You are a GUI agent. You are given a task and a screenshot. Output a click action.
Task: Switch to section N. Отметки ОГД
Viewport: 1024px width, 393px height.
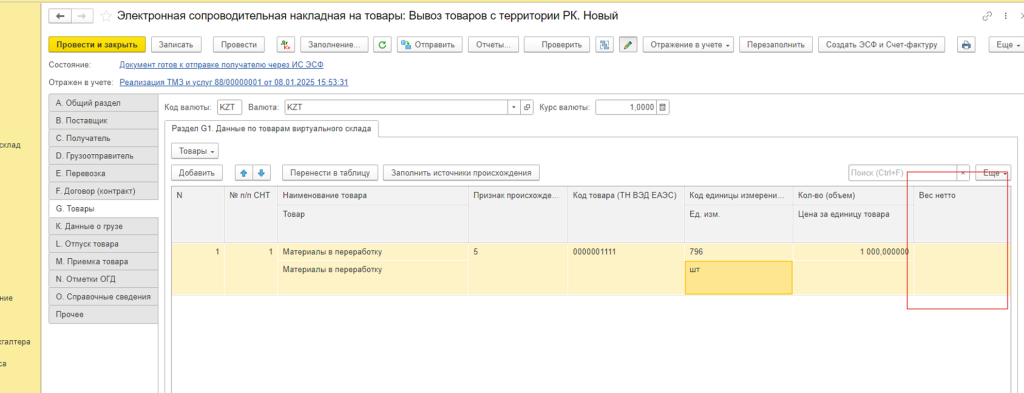coord(103,279)
